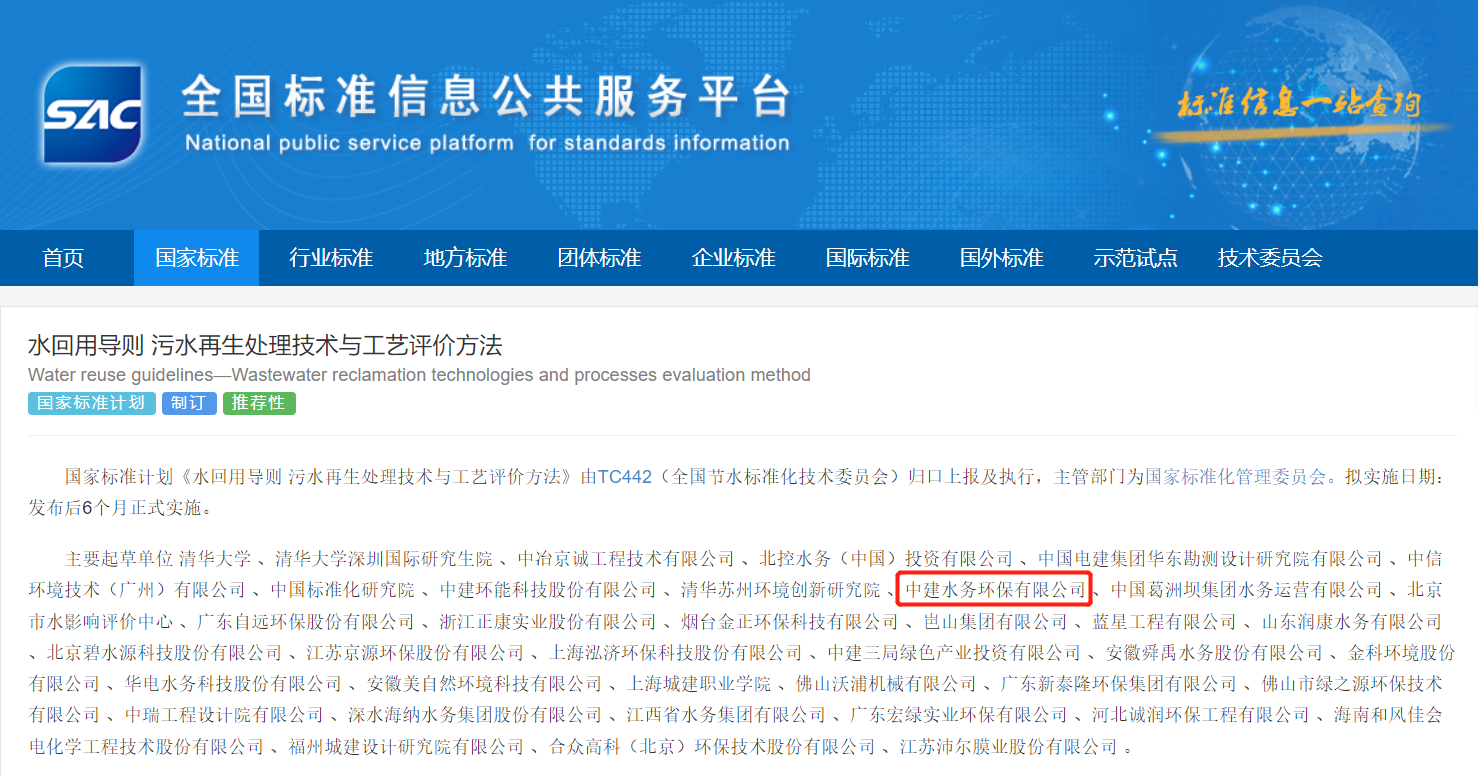Click the 国家标准计划 tag
The image size is (1478, 776).
(x=92, y=403)
